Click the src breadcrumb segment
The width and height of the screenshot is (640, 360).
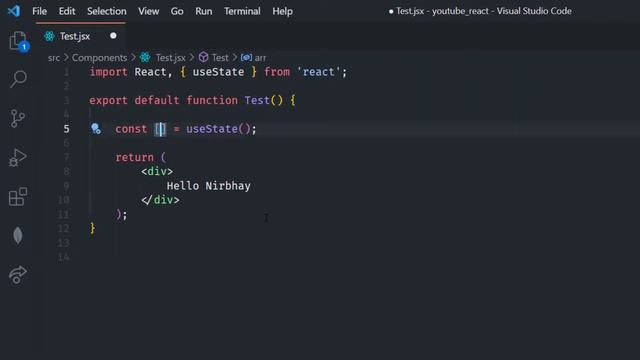(x=53, y=58)
